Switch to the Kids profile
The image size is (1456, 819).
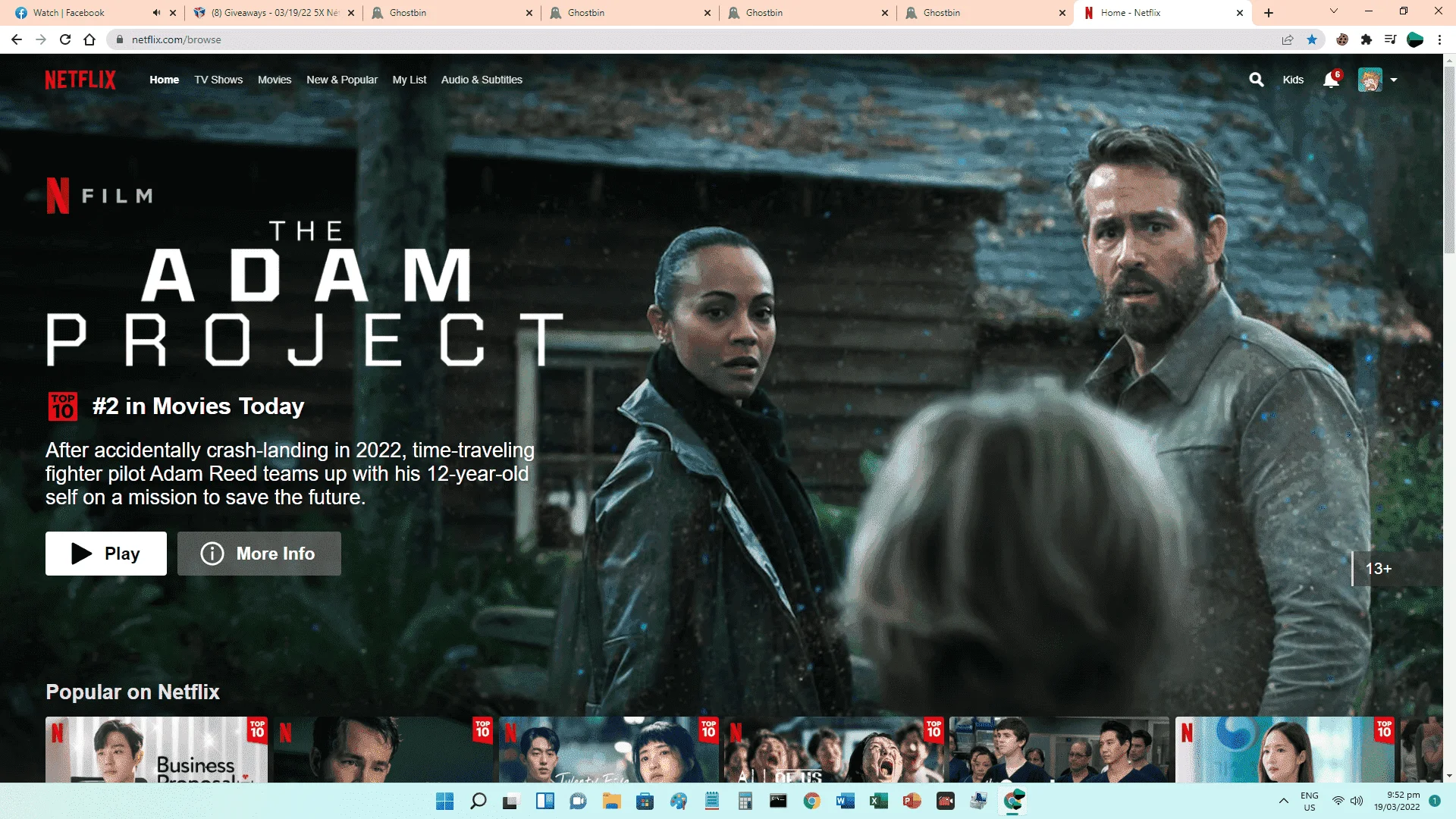coord(1293,80)
